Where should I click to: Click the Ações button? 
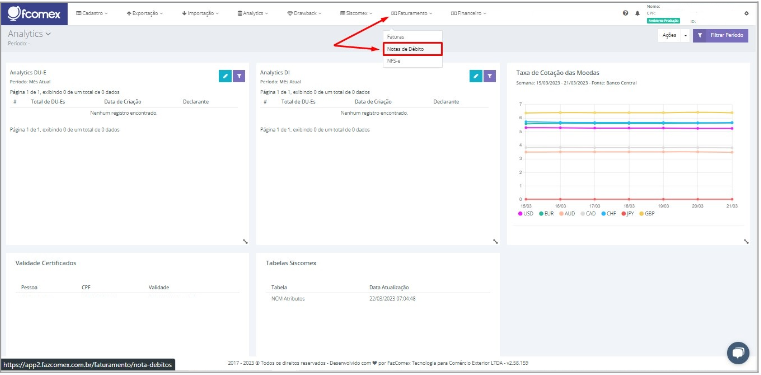click(669, 35)
